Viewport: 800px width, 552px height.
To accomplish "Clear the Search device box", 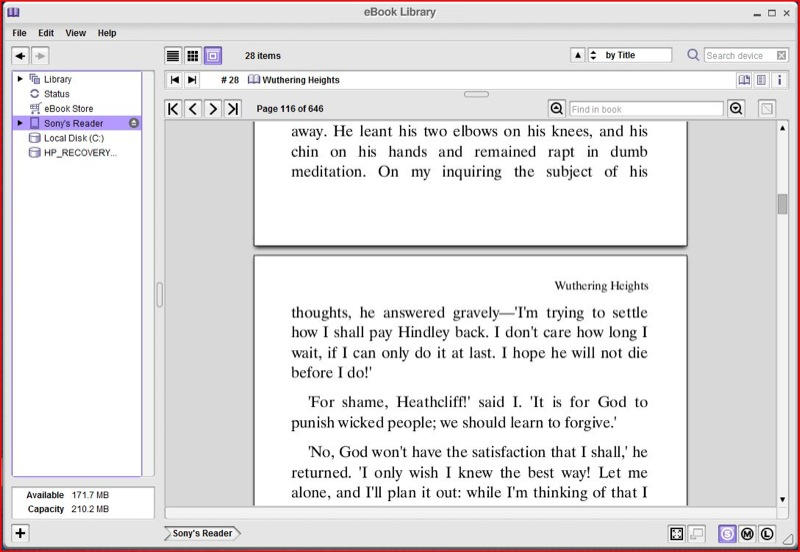I will click(781, 56).
